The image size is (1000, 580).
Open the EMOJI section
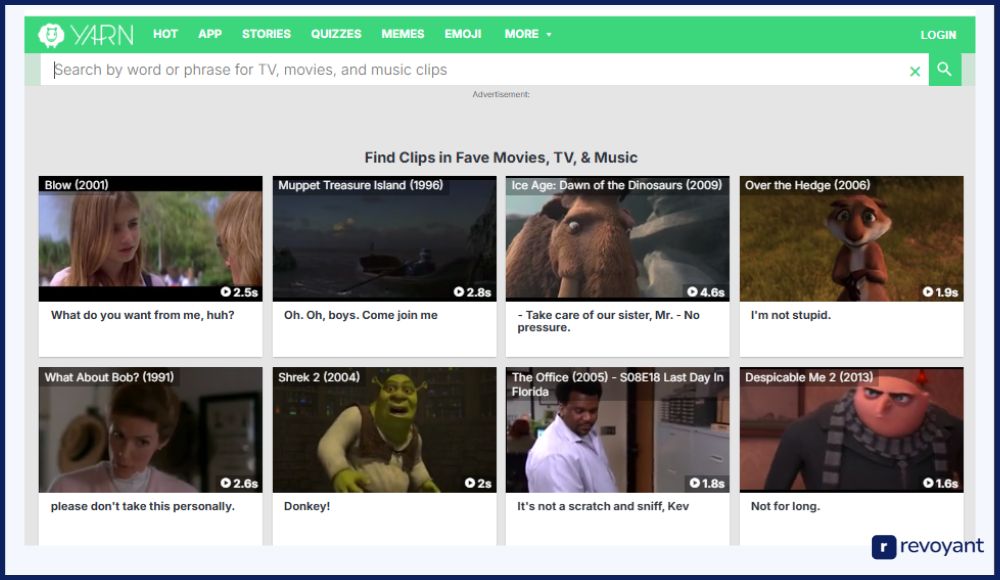pos(463,34)
